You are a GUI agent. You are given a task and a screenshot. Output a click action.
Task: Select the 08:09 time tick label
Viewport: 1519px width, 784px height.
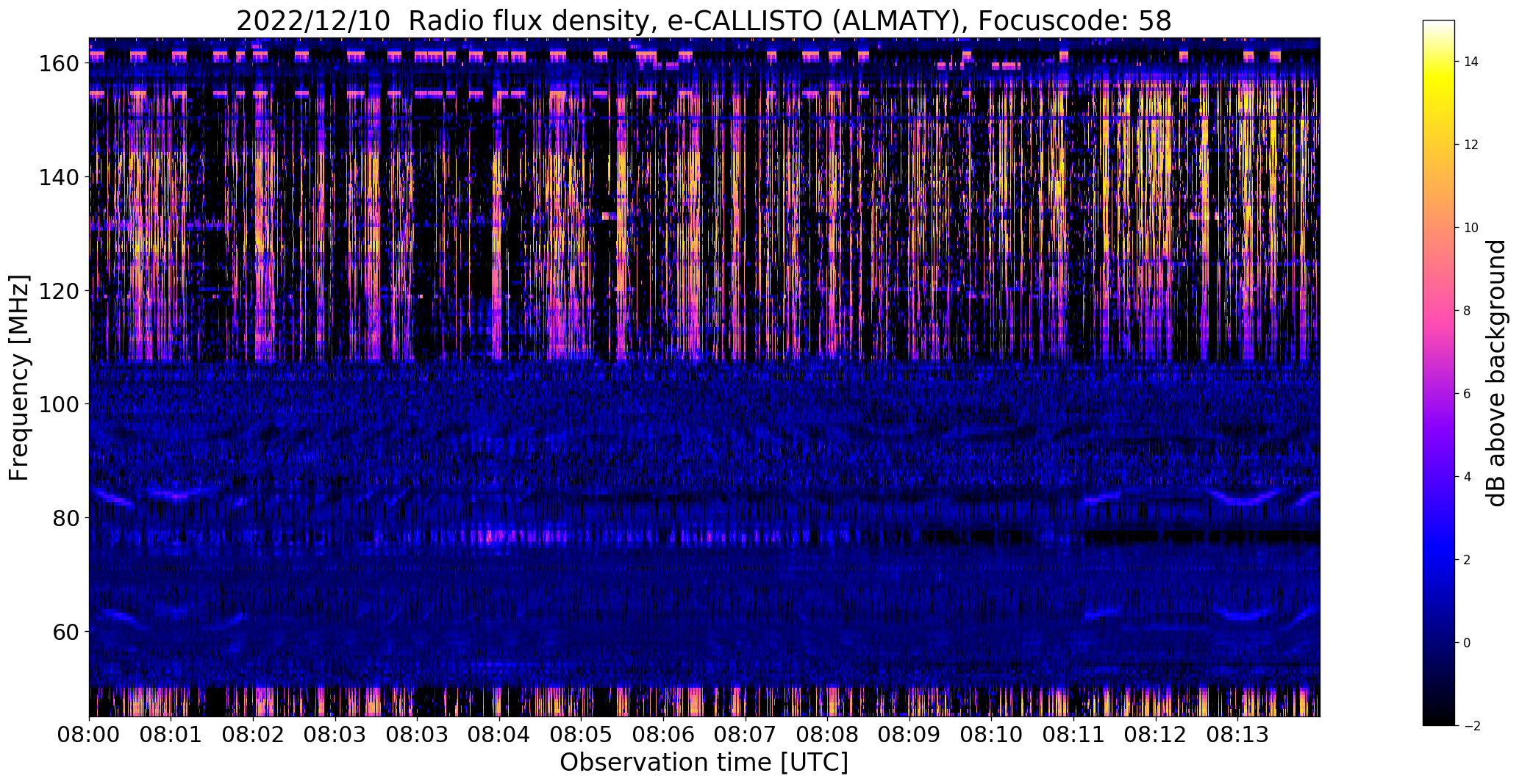click(909, 734)
